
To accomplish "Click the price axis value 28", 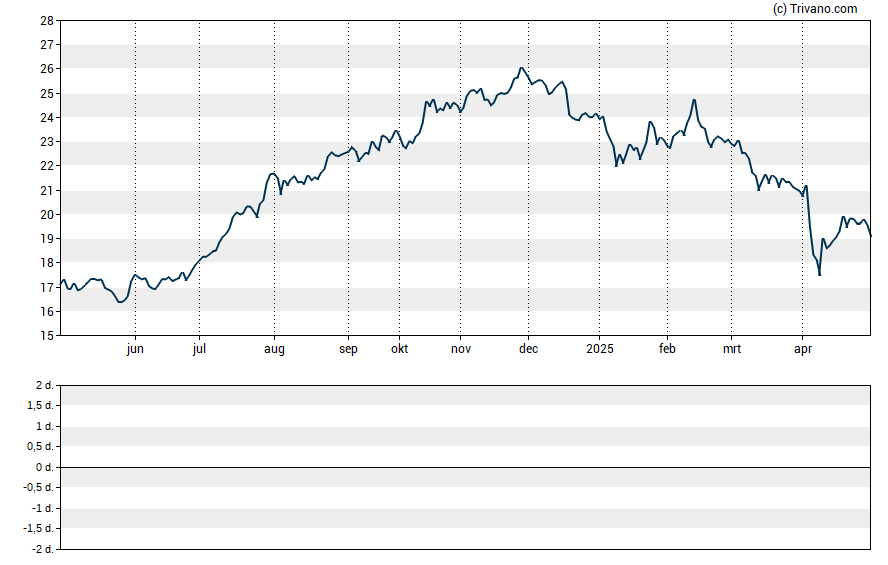I will coord(47,21).
